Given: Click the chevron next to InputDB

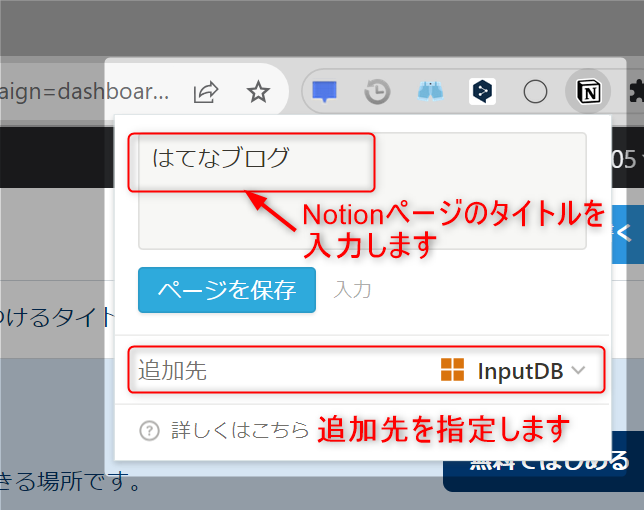Looking at the screenshot, I should (x=578, y=370).
